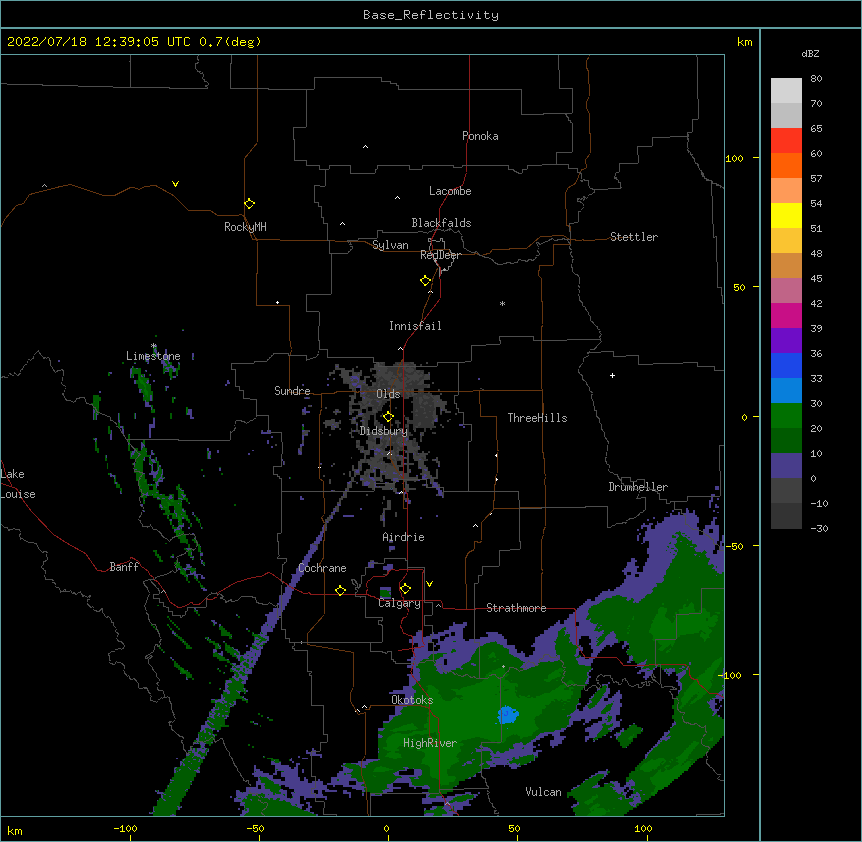Click the yellow V marker east of Calgary
Image resolution: width=862 pixels, height=842 pixels.
pos(429,584)
